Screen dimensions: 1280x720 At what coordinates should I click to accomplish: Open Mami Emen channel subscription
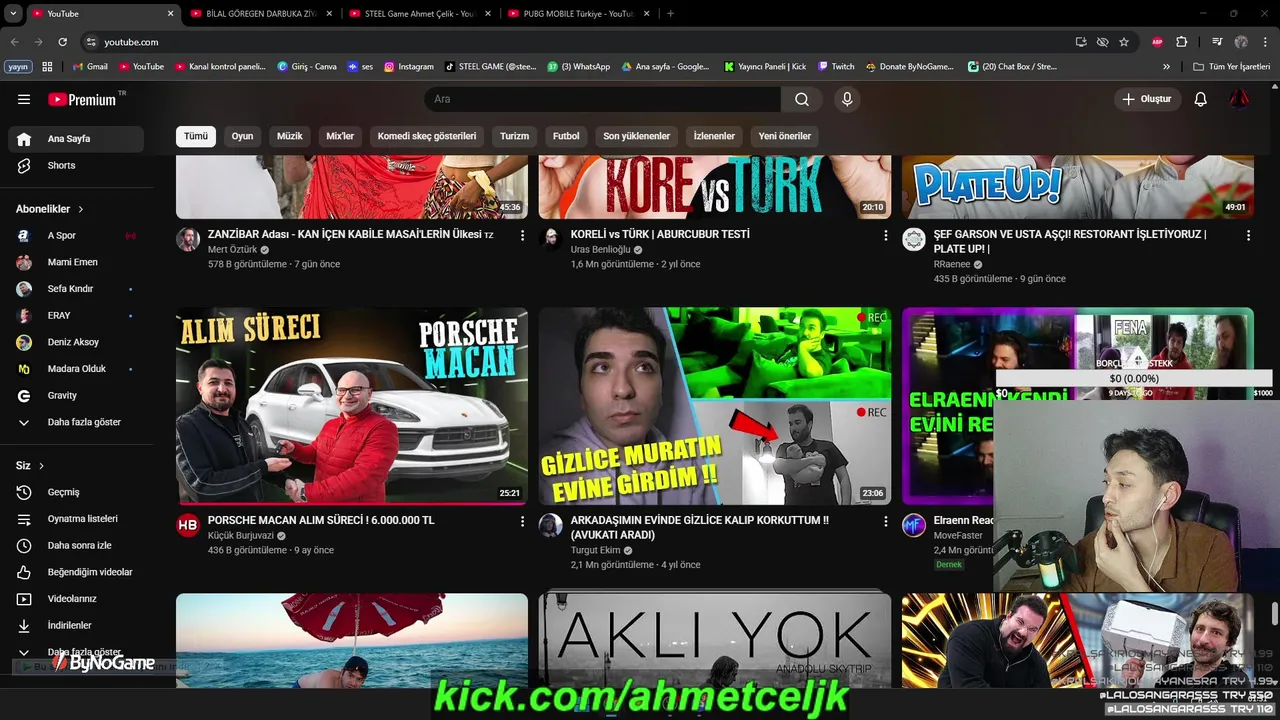[77, 262]
